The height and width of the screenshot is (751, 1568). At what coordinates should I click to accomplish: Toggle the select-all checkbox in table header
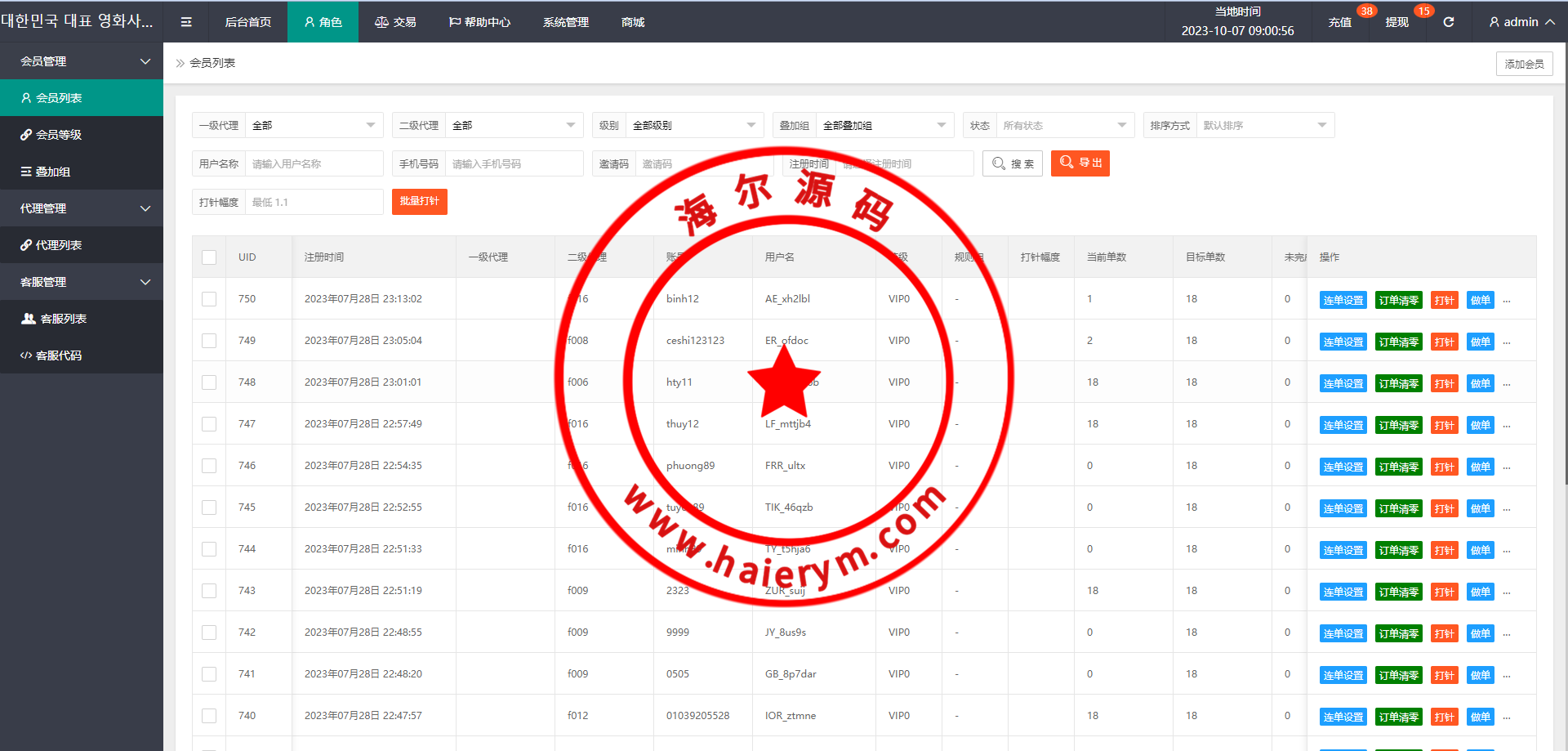pos(209,257)
